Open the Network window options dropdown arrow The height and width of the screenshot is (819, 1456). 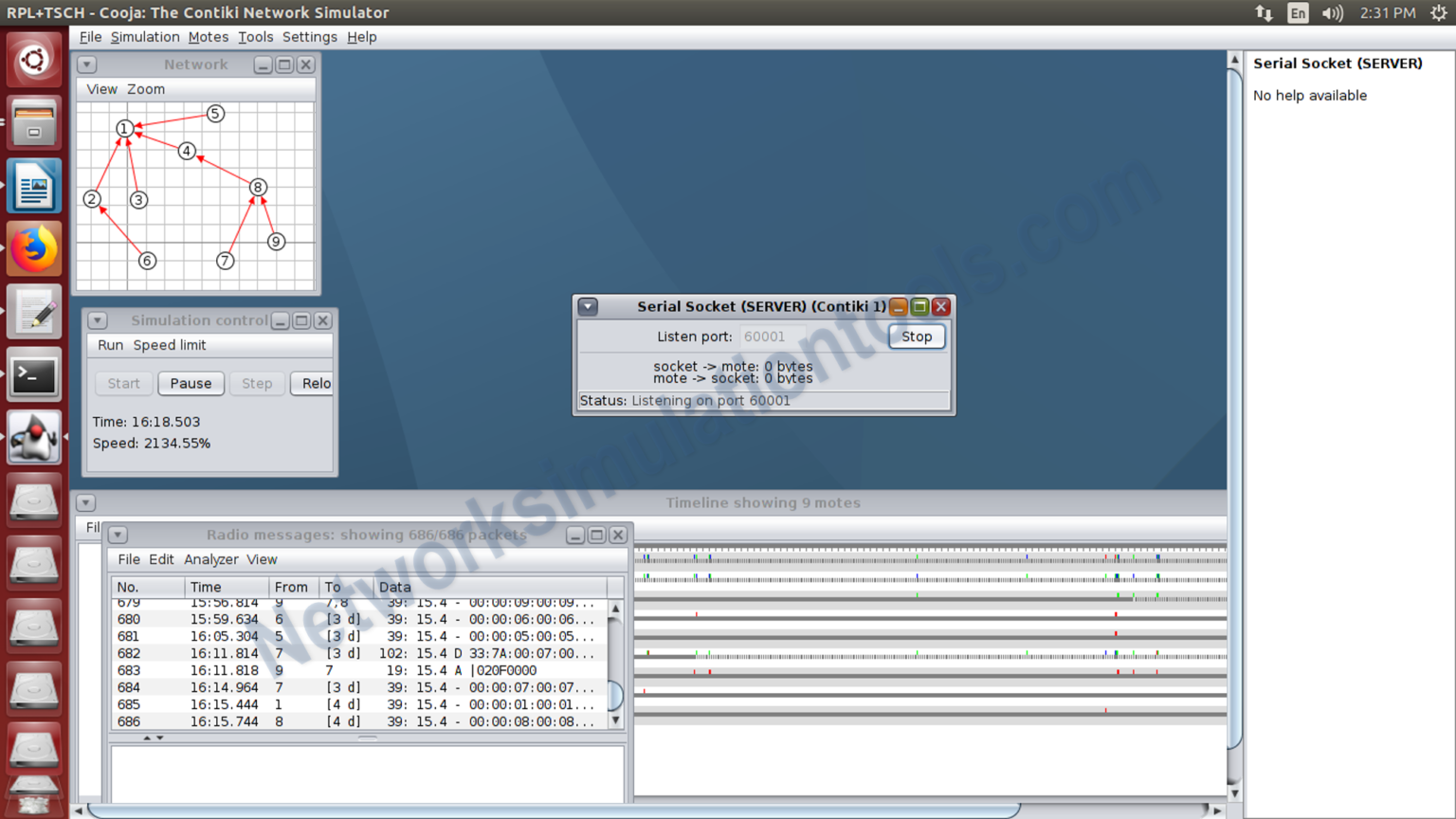click(x=86, y=64)
